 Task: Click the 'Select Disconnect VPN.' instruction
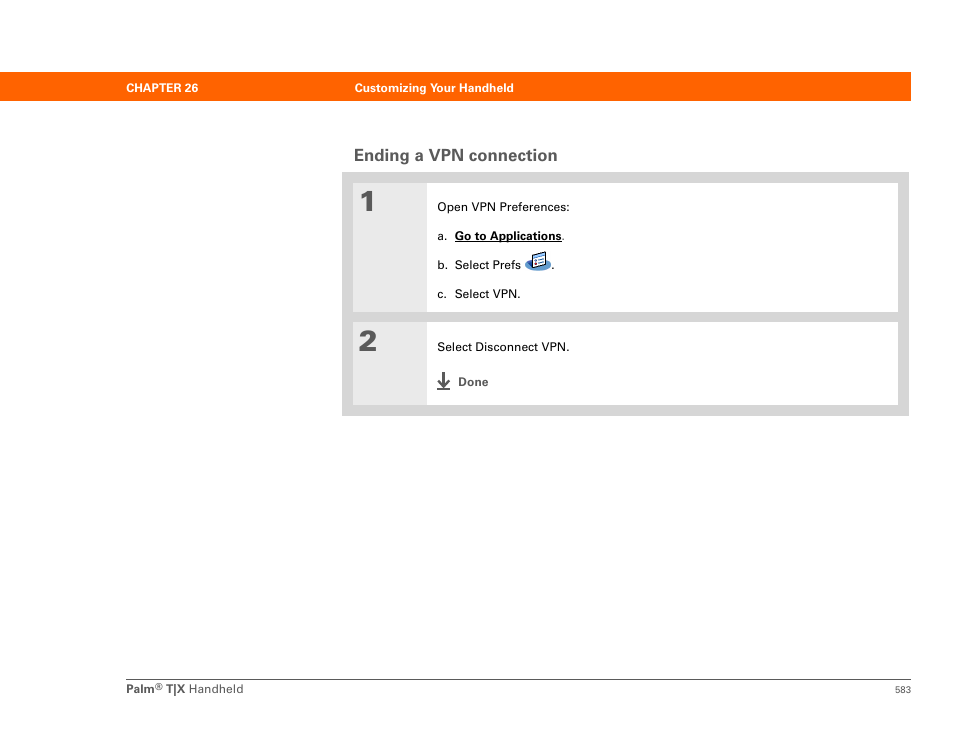[503, 347]
